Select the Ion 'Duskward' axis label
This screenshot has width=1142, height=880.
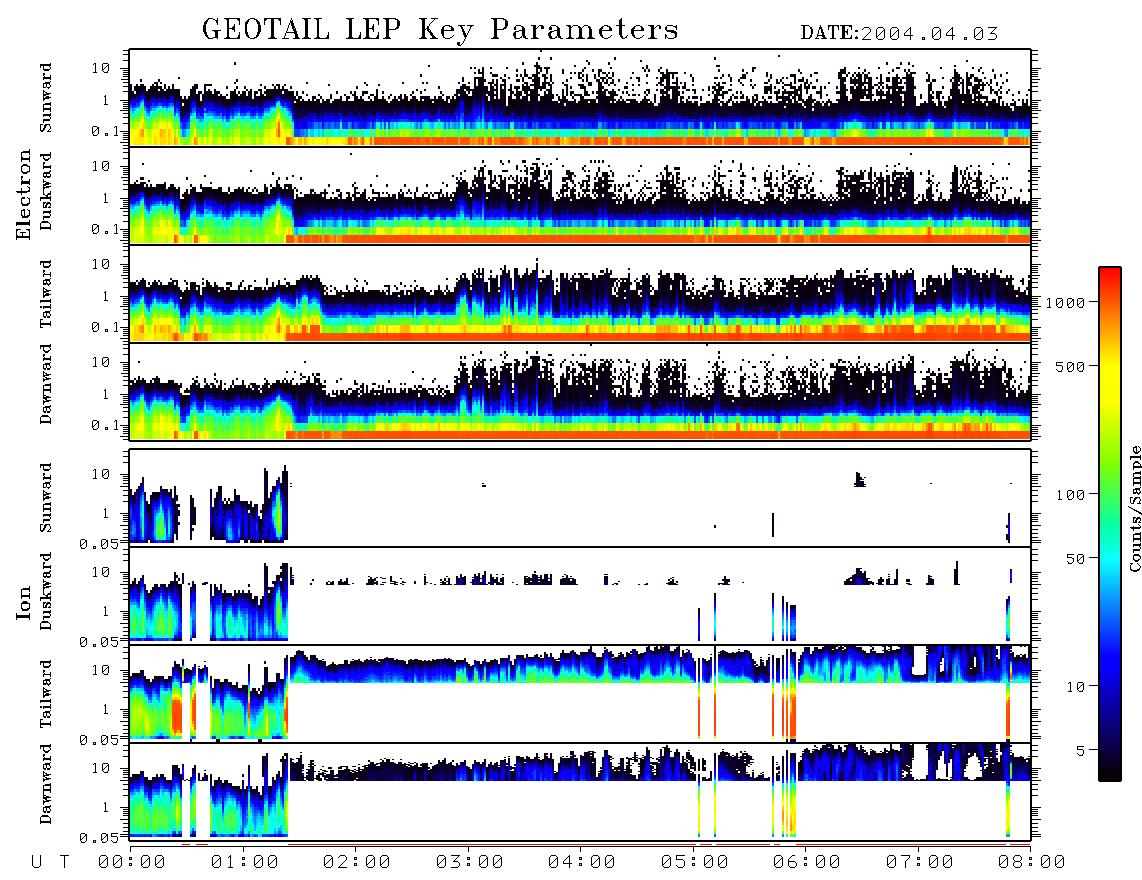(x=46, y=591)
